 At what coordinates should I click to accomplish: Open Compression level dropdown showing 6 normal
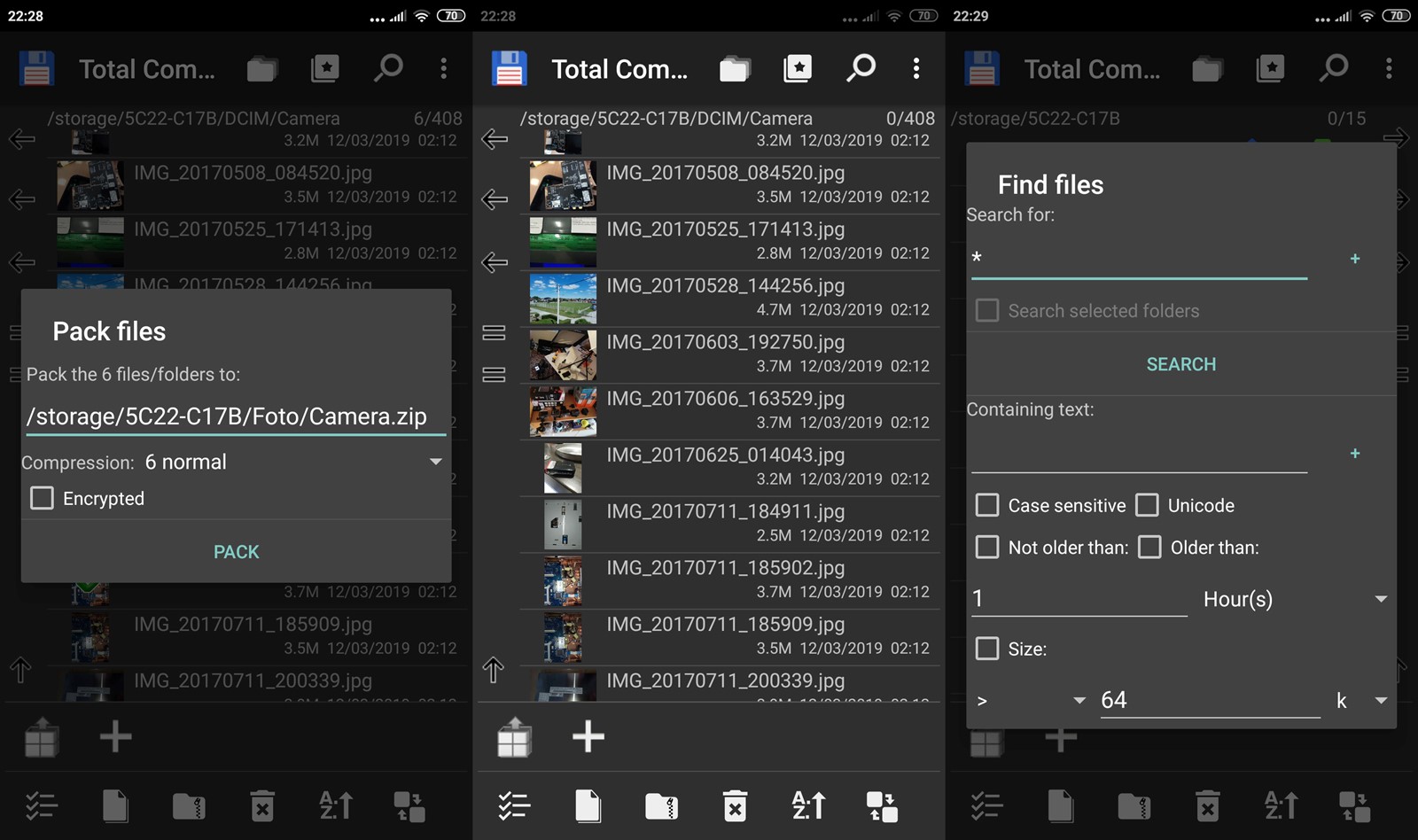coord(292,462)
